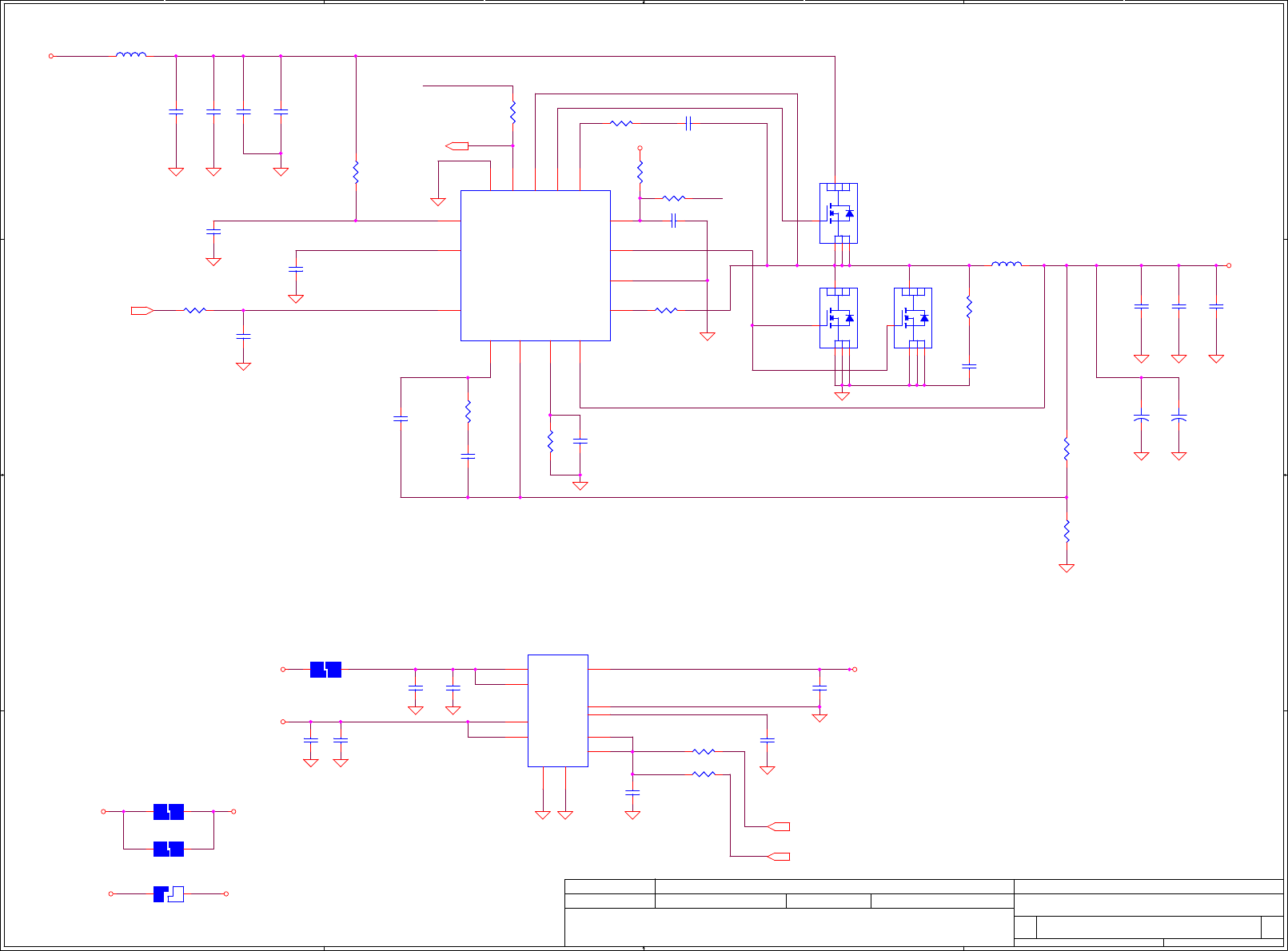The image size is (1288, 951).
Task: Click the off-page port above the large IC
Action: point(457,145)
